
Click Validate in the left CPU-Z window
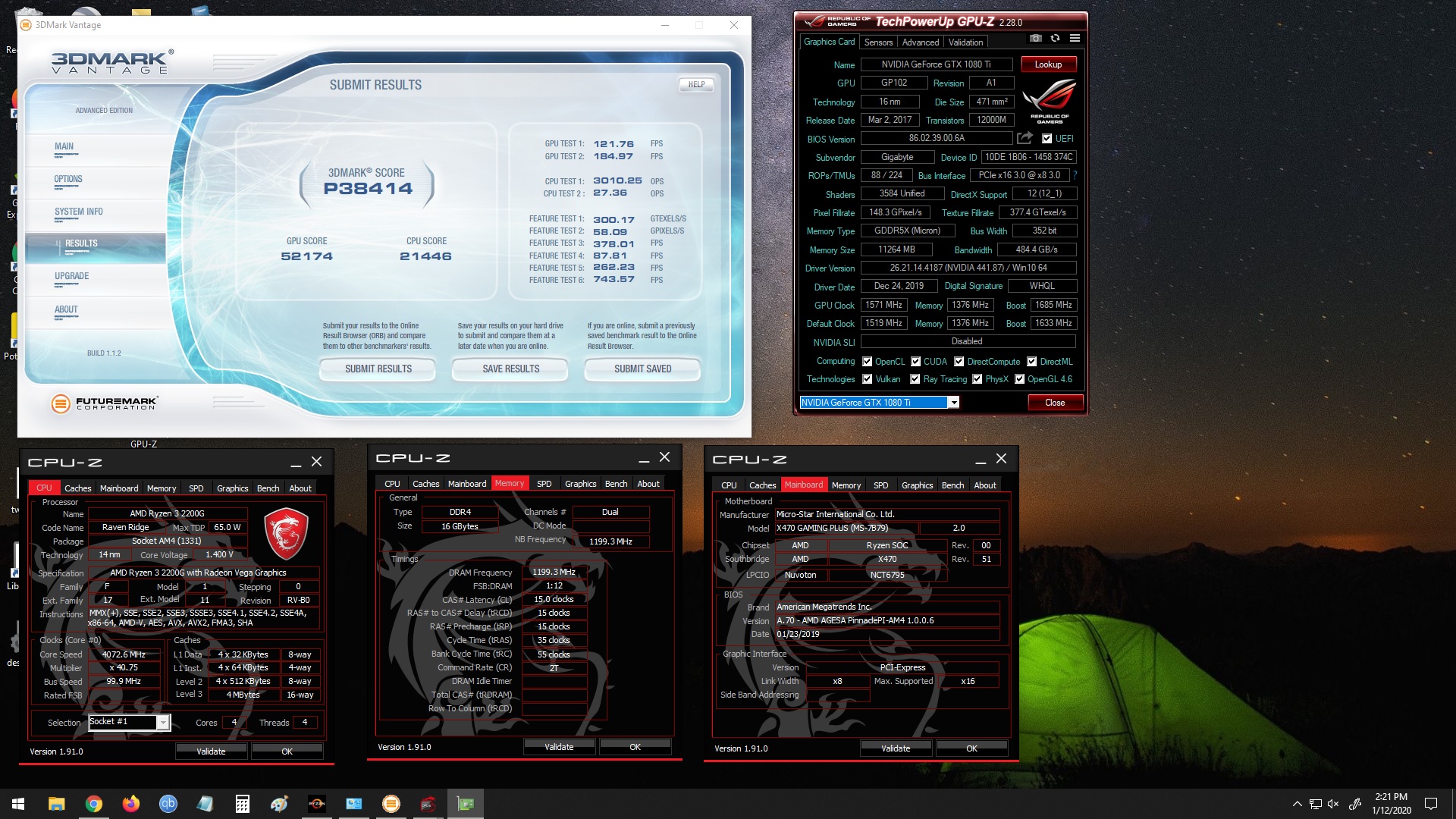coord(211,752)
